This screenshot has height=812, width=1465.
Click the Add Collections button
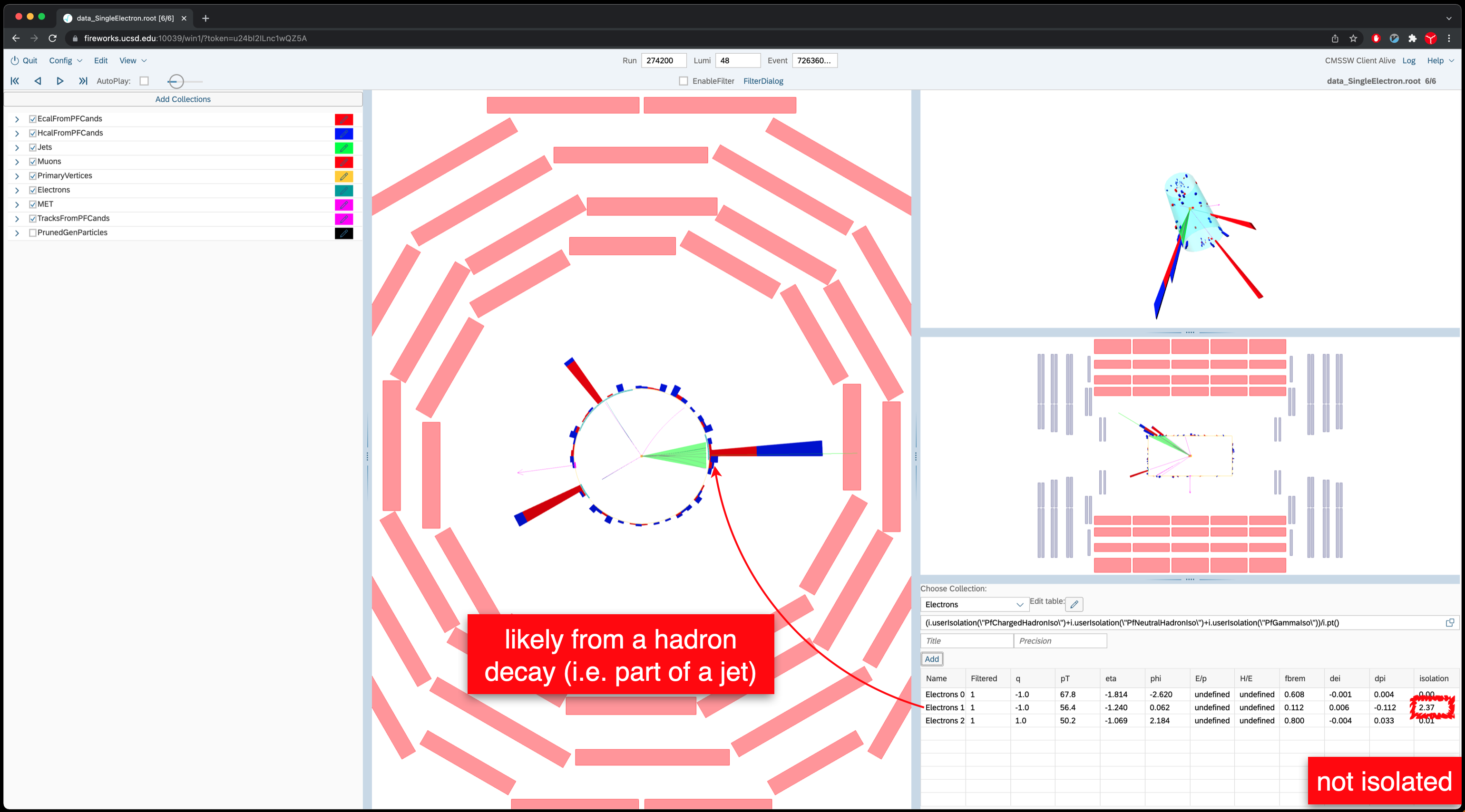click(183, 99)
